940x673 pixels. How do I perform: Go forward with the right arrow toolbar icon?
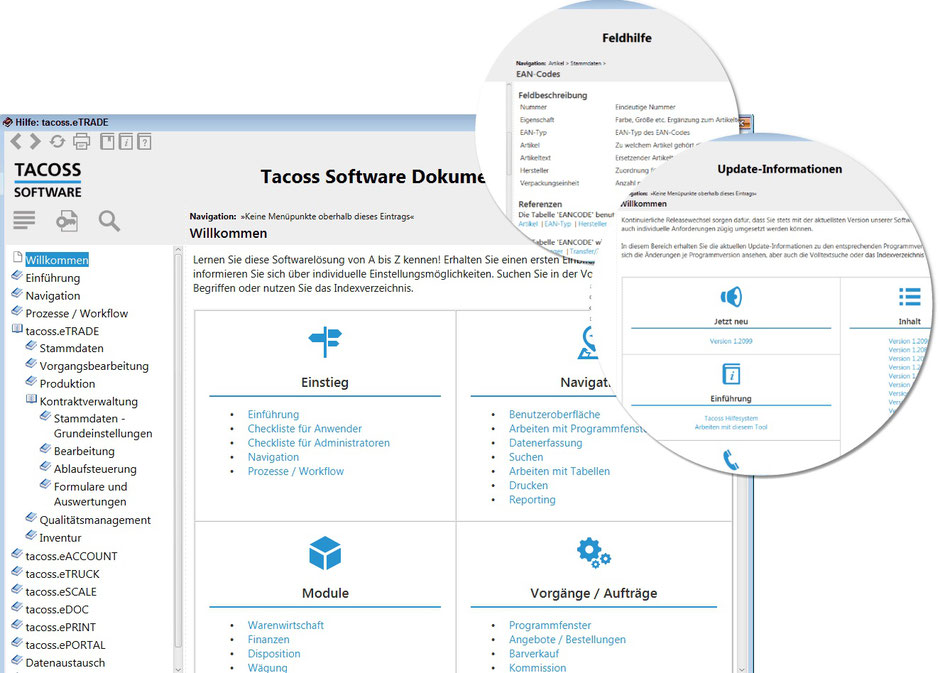(x=35, y=142)
